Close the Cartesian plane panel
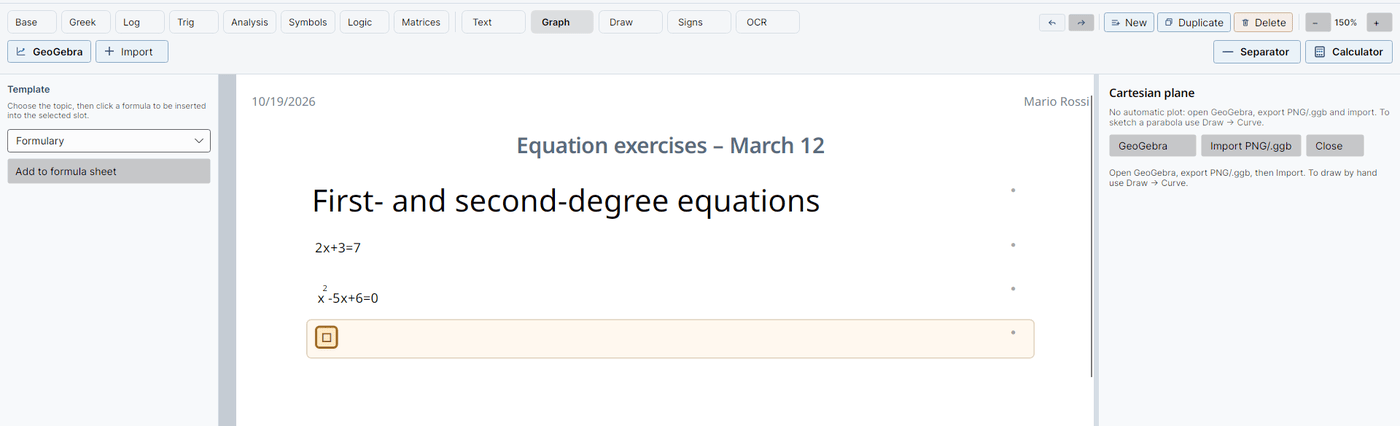Image resolution: width=1400 pixels, height=426 pixels. pos(1334,146)
